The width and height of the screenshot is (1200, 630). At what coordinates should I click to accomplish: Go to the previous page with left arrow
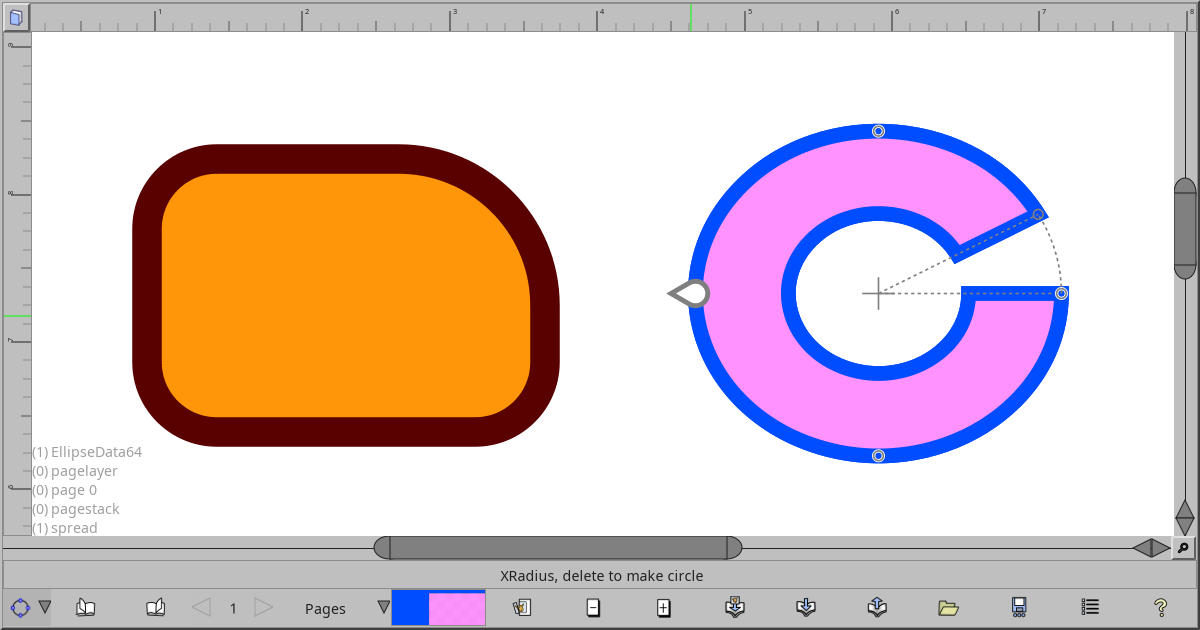pyautogui.click(x=199, y=607)
